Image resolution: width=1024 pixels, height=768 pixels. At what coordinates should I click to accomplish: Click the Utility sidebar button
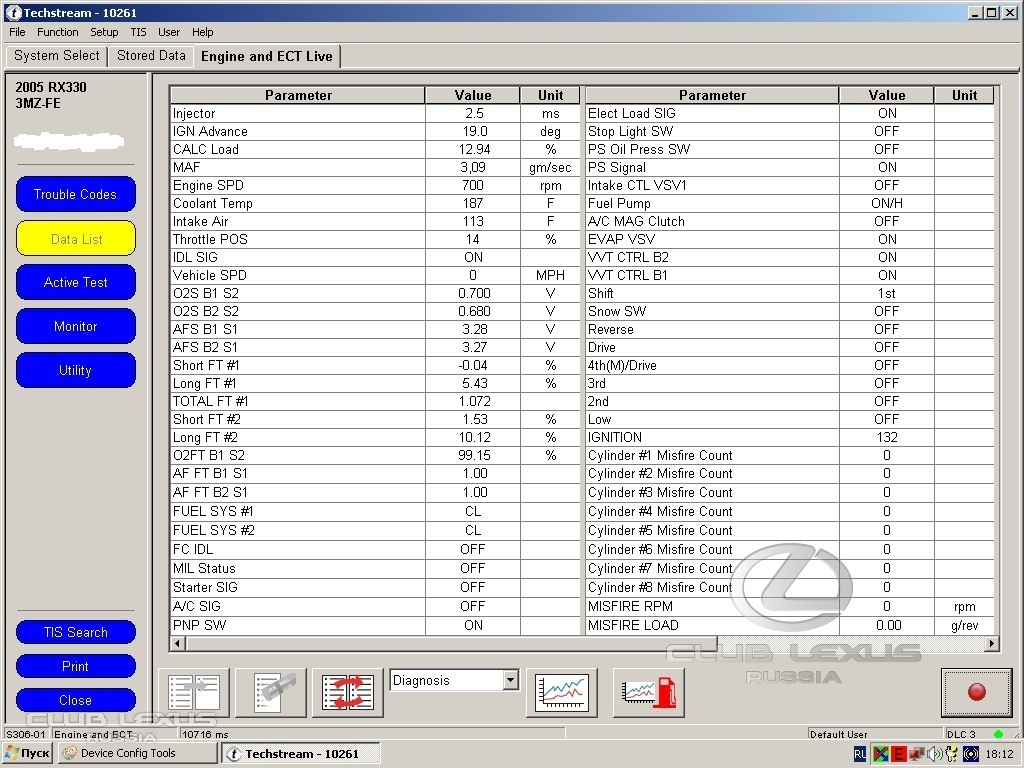tap(76, 370)
